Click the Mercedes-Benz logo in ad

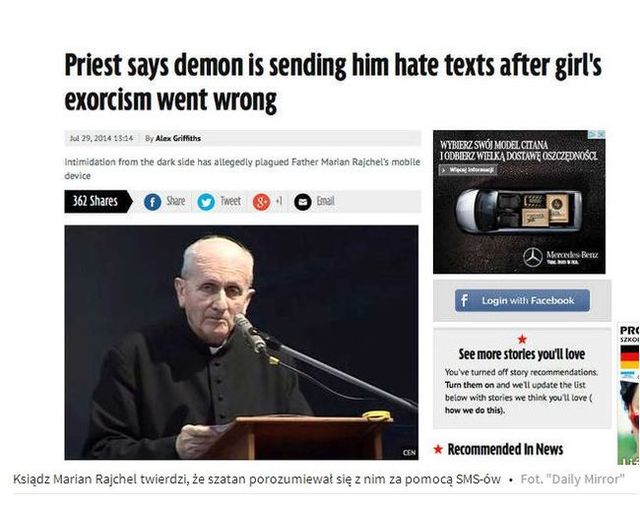coord(533,257)
